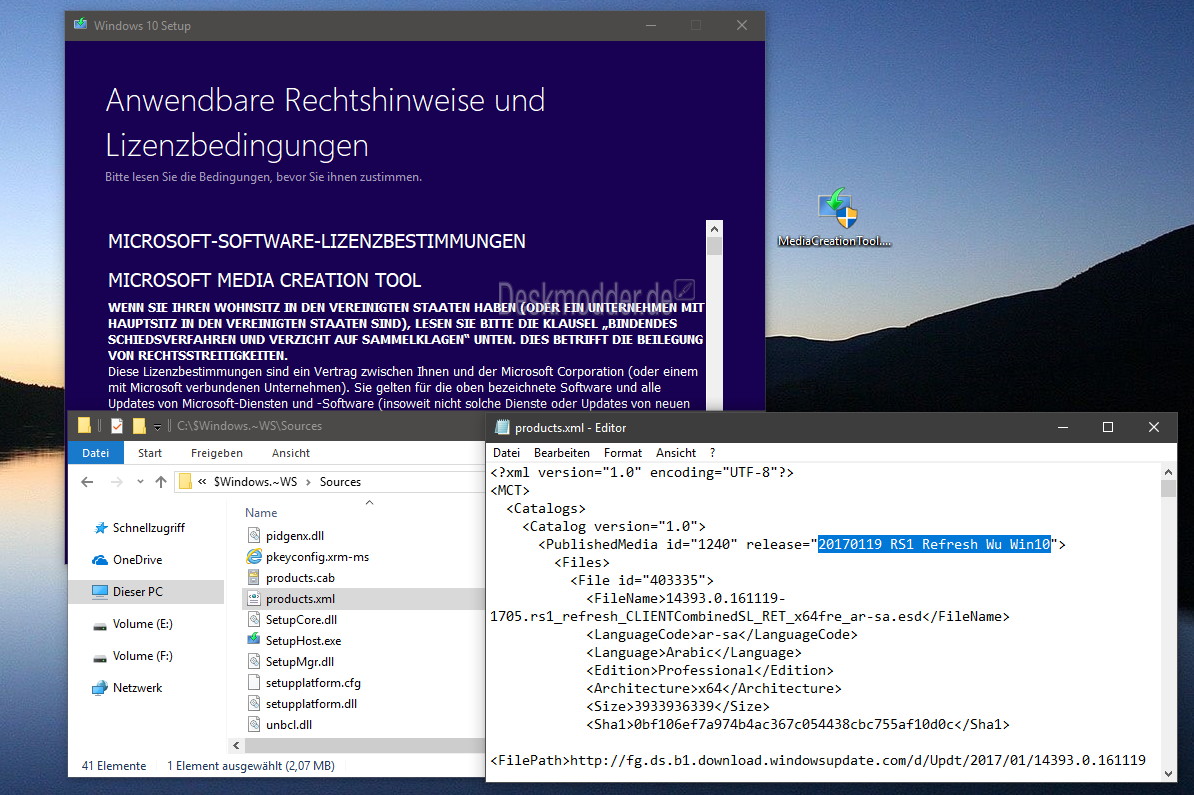Expand the $Windows.~WS breadcrumb arrow
1194x795 pixels.
308,482
